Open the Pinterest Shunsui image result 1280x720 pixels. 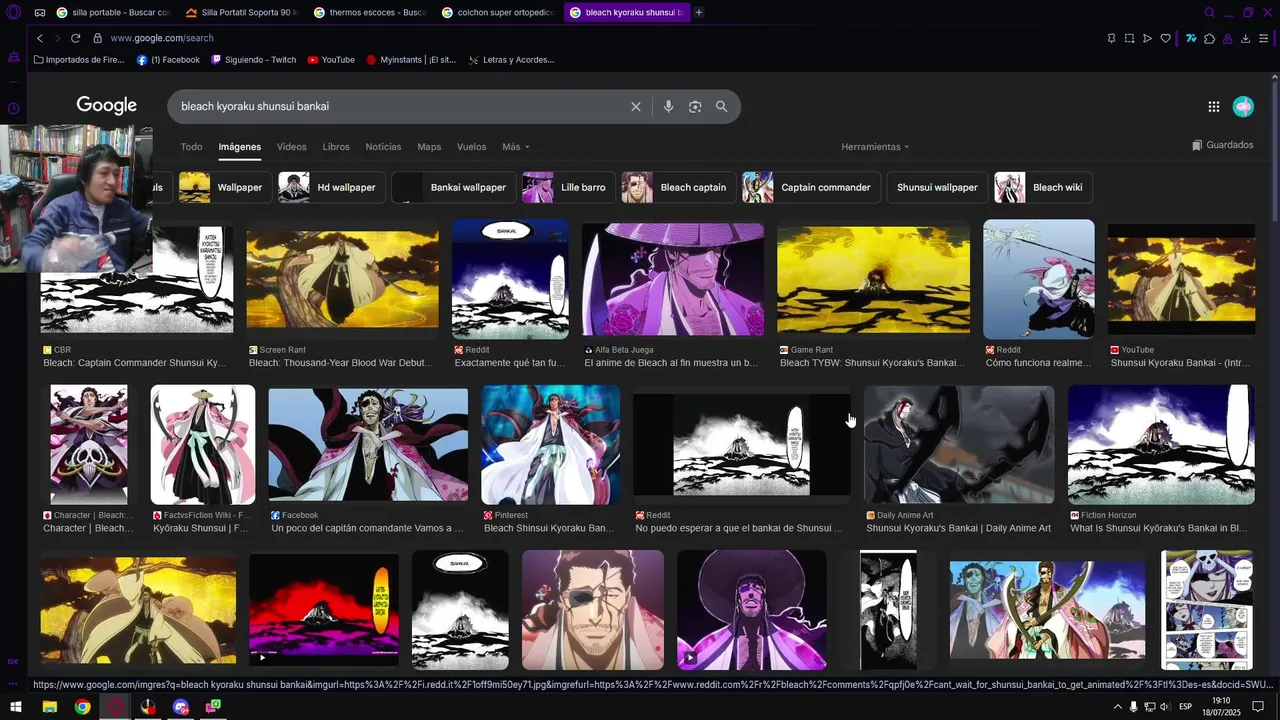pos(550,444)
